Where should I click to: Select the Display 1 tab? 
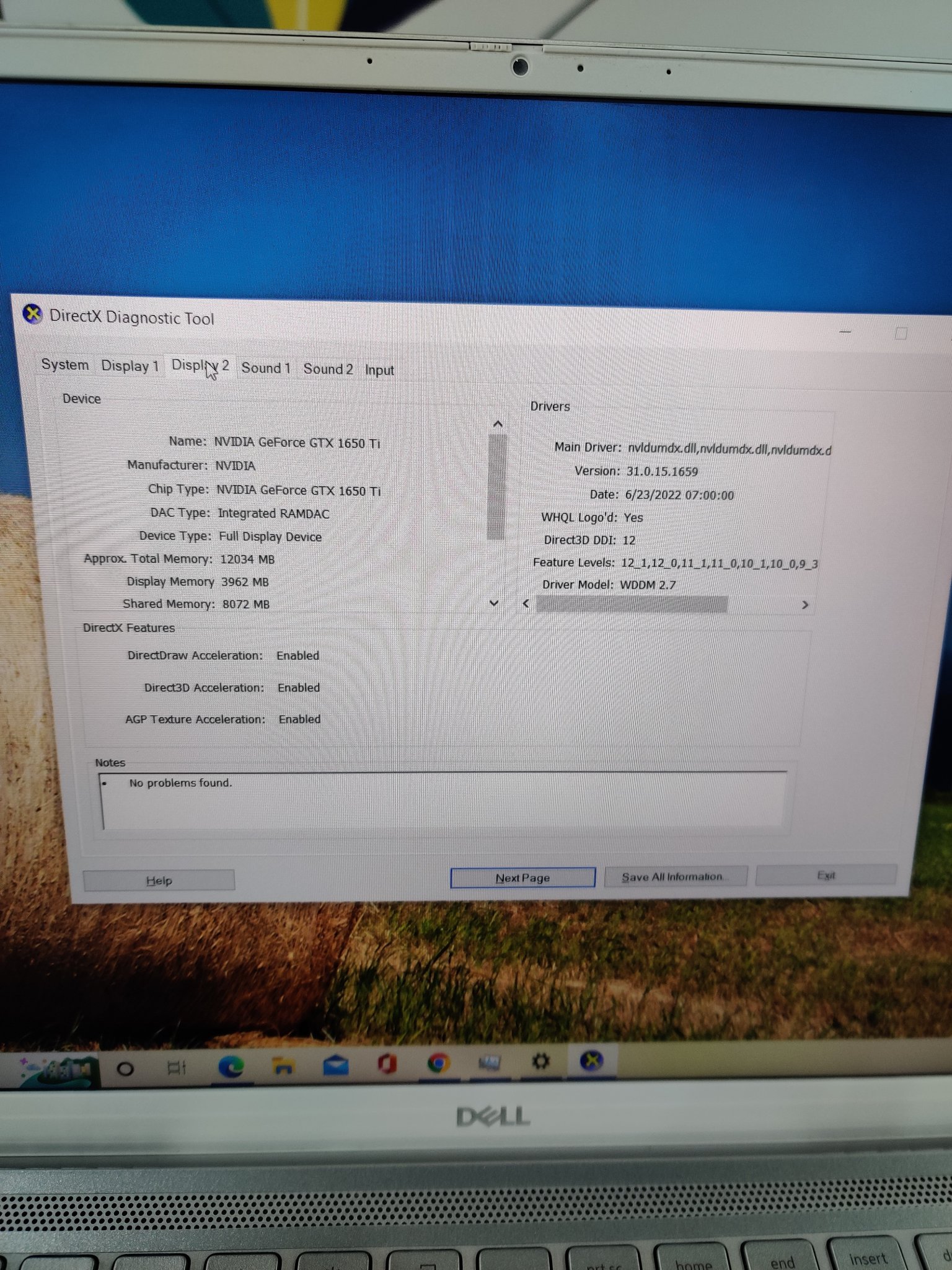[x=130, y=366]
